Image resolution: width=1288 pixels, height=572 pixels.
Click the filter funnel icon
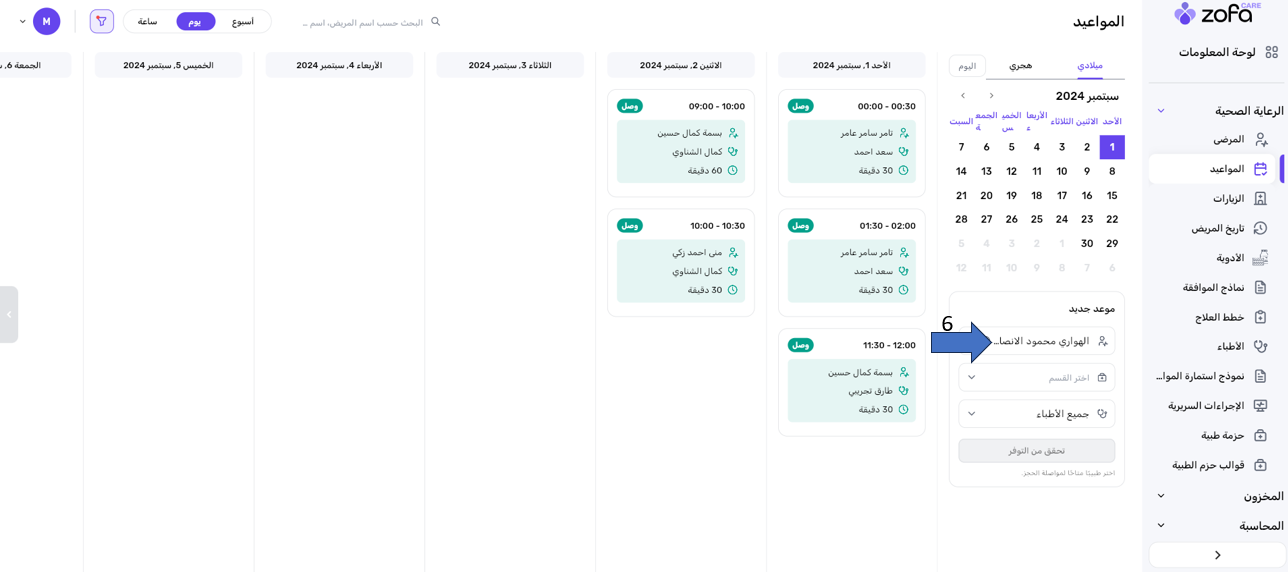pos(101,21)
